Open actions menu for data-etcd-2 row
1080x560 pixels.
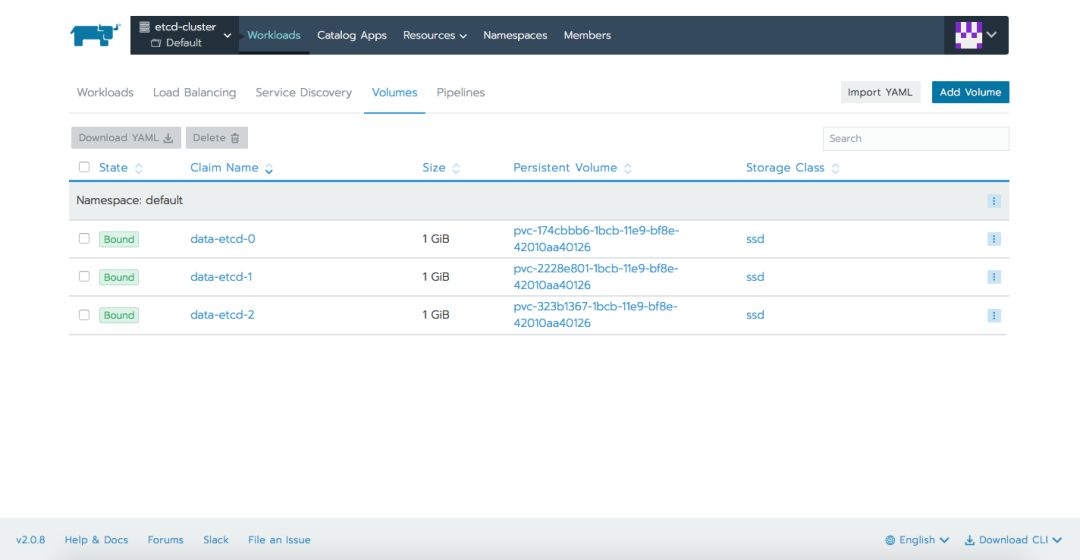click(993, 315)
